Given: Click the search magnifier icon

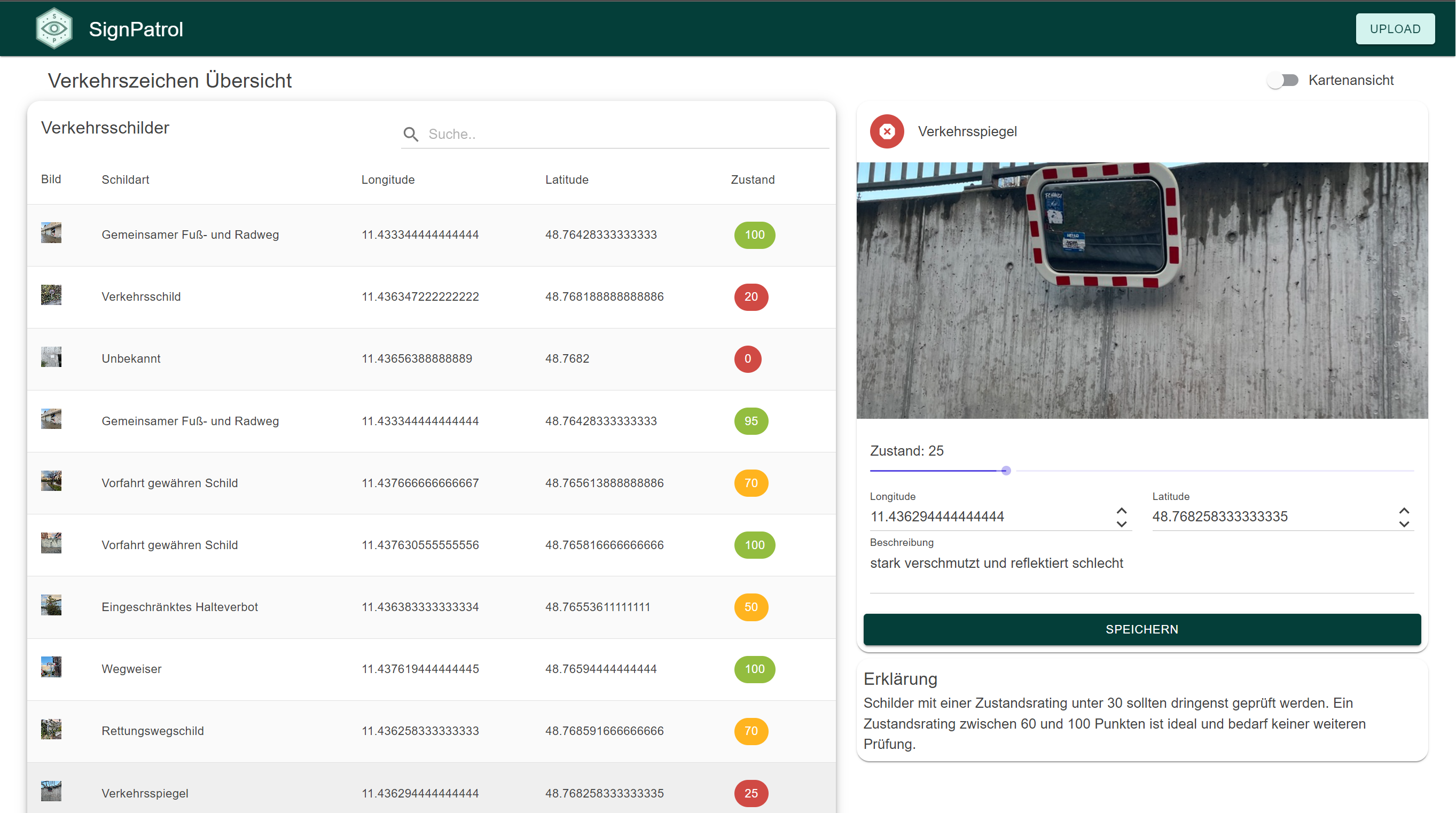Looking at the screenshot, I should pyautogui.click(x=411, y=135).
